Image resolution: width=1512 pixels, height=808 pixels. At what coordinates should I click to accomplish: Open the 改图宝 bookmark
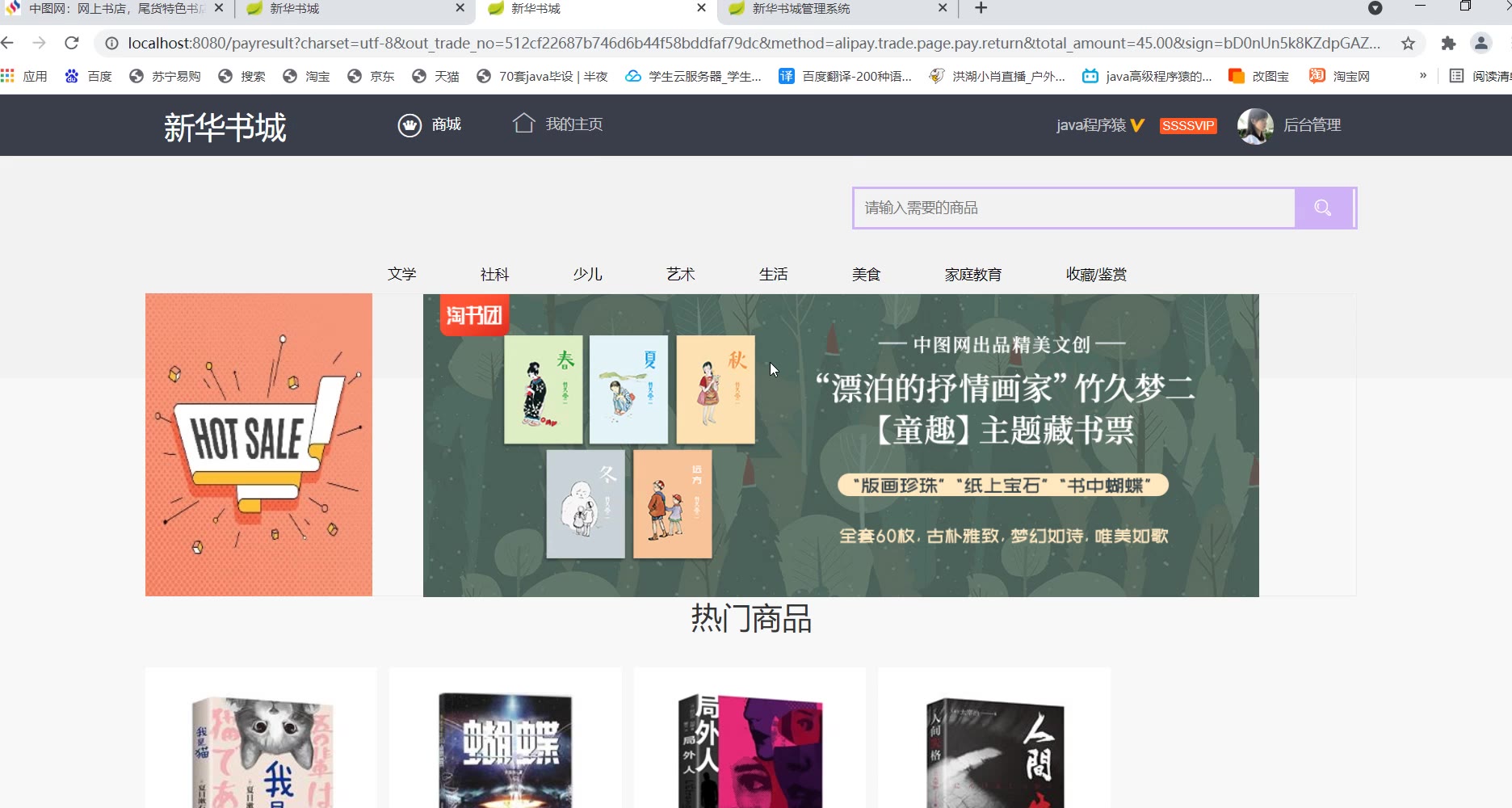coord(1258,76)
